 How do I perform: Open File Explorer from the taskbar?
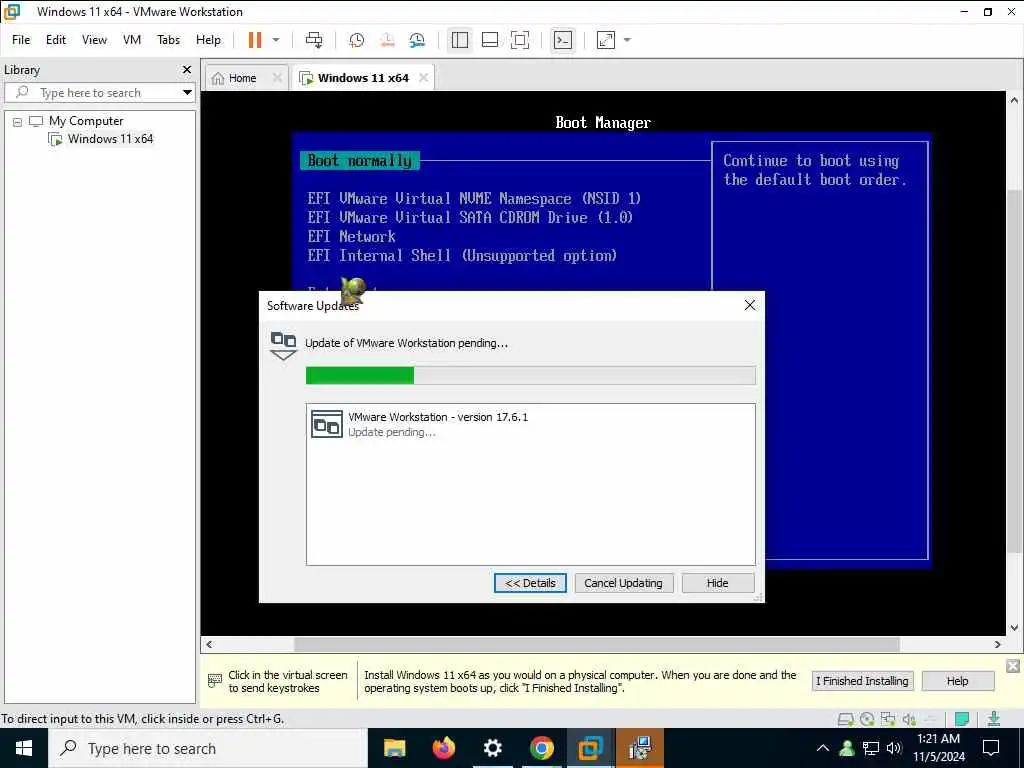(x=394, y=748)
